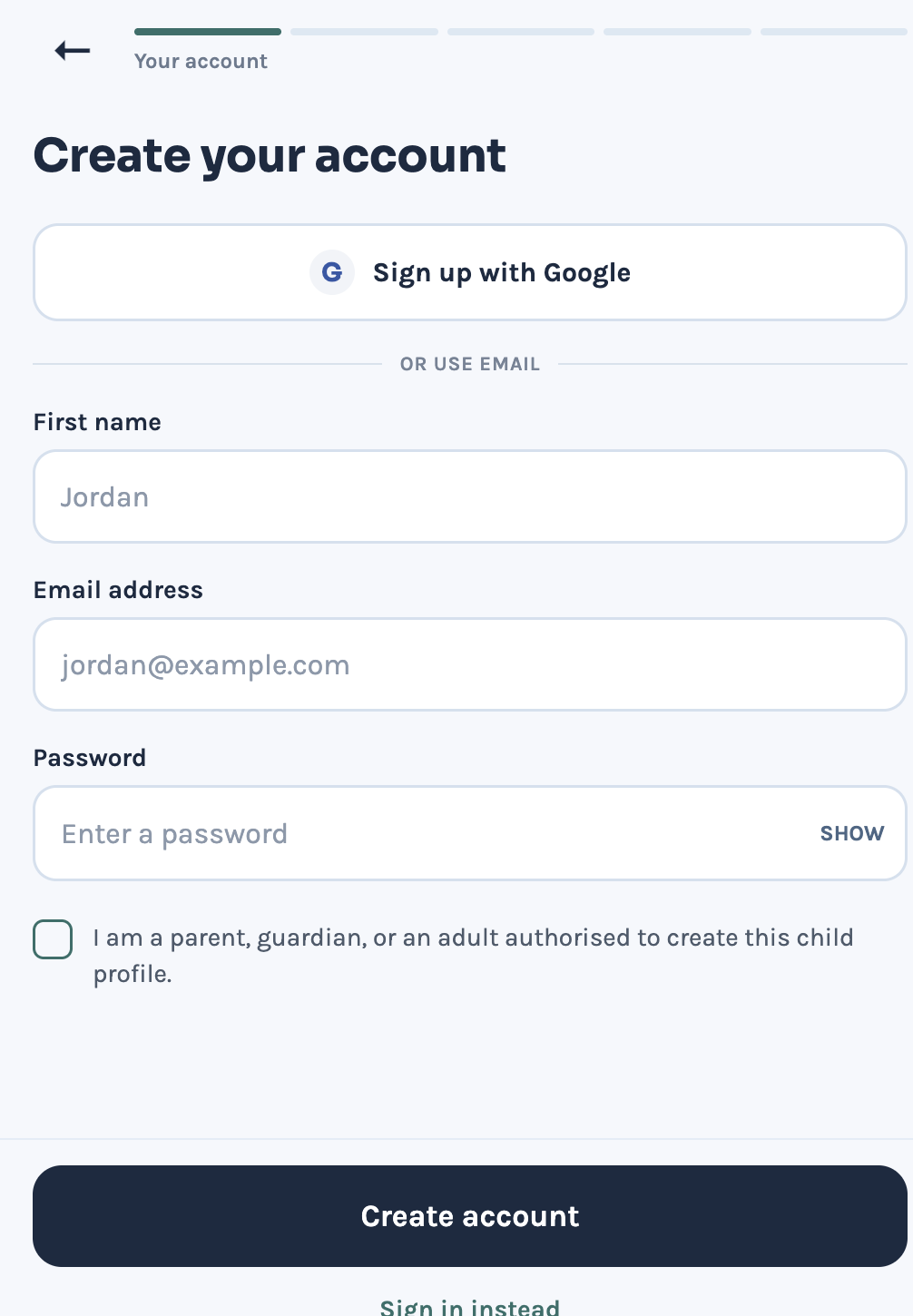Select the Email address input field
913x1316 pixels.
tap(470, 664)
